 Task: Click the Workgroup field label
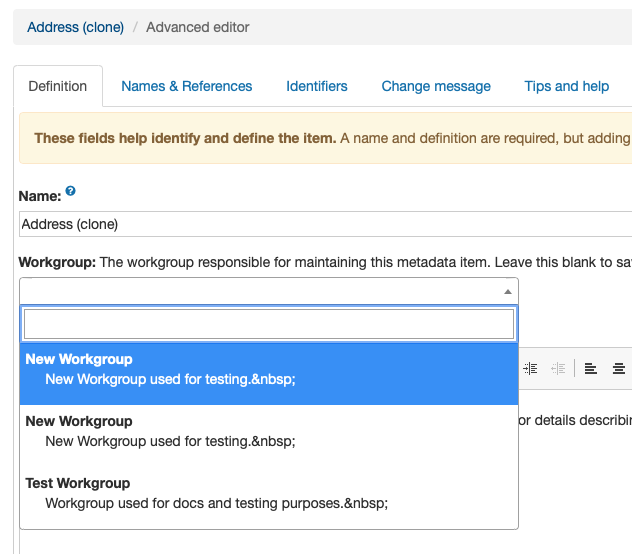(57, 262)
